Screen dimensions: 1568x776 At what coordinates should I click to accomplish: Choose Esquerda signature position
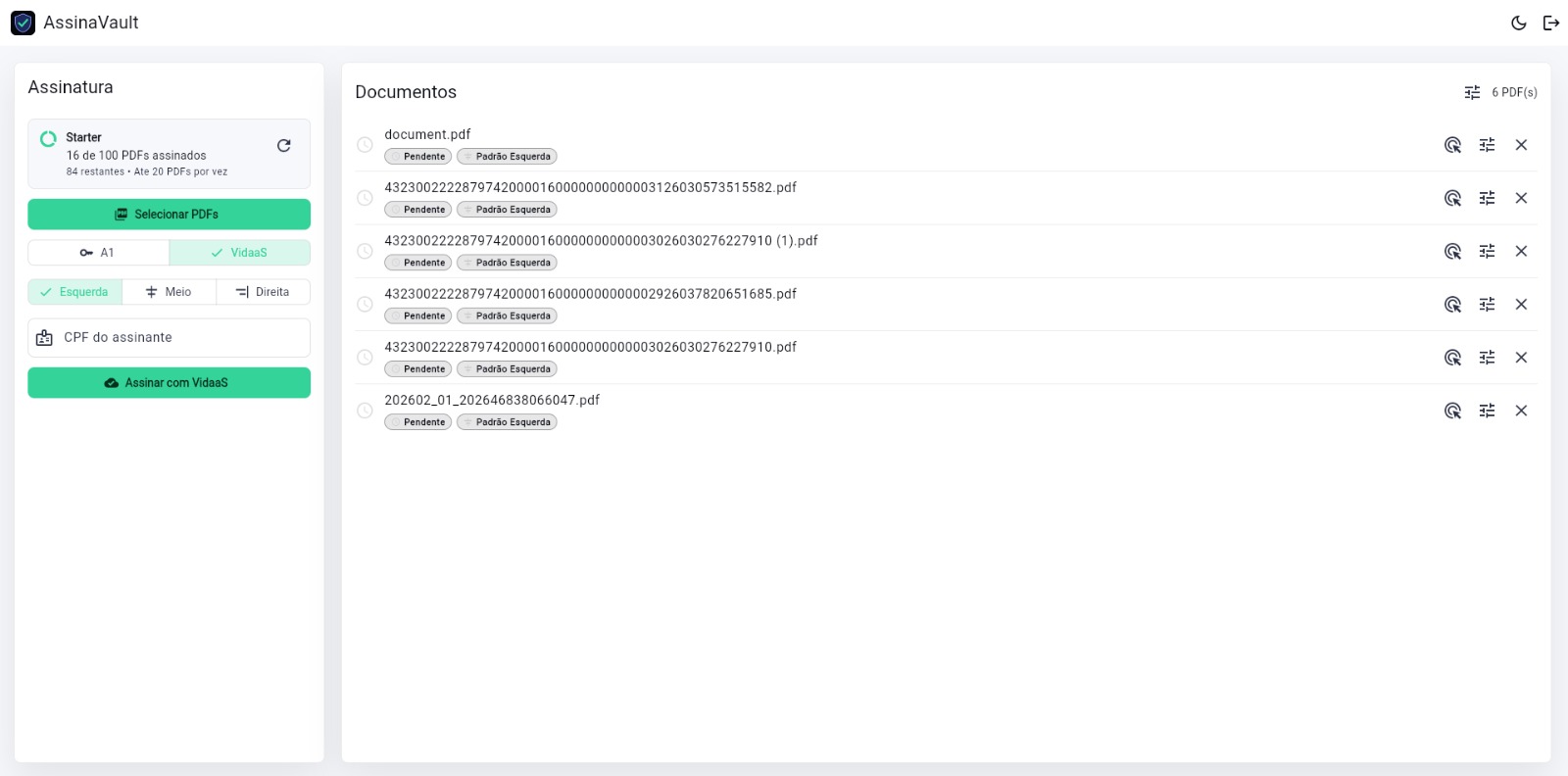coord(75,292)
